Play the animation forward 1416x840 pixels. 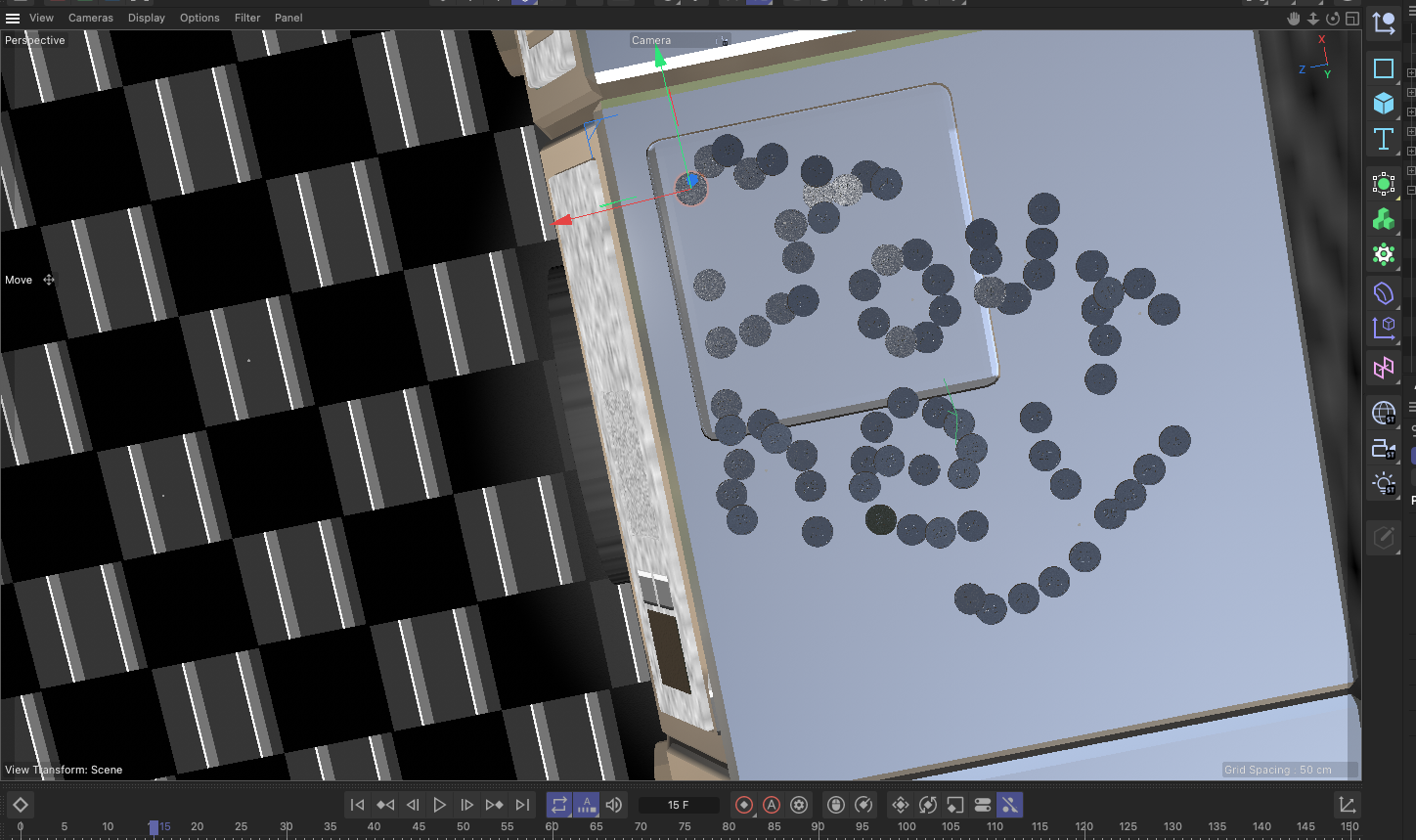coord(440,805)
